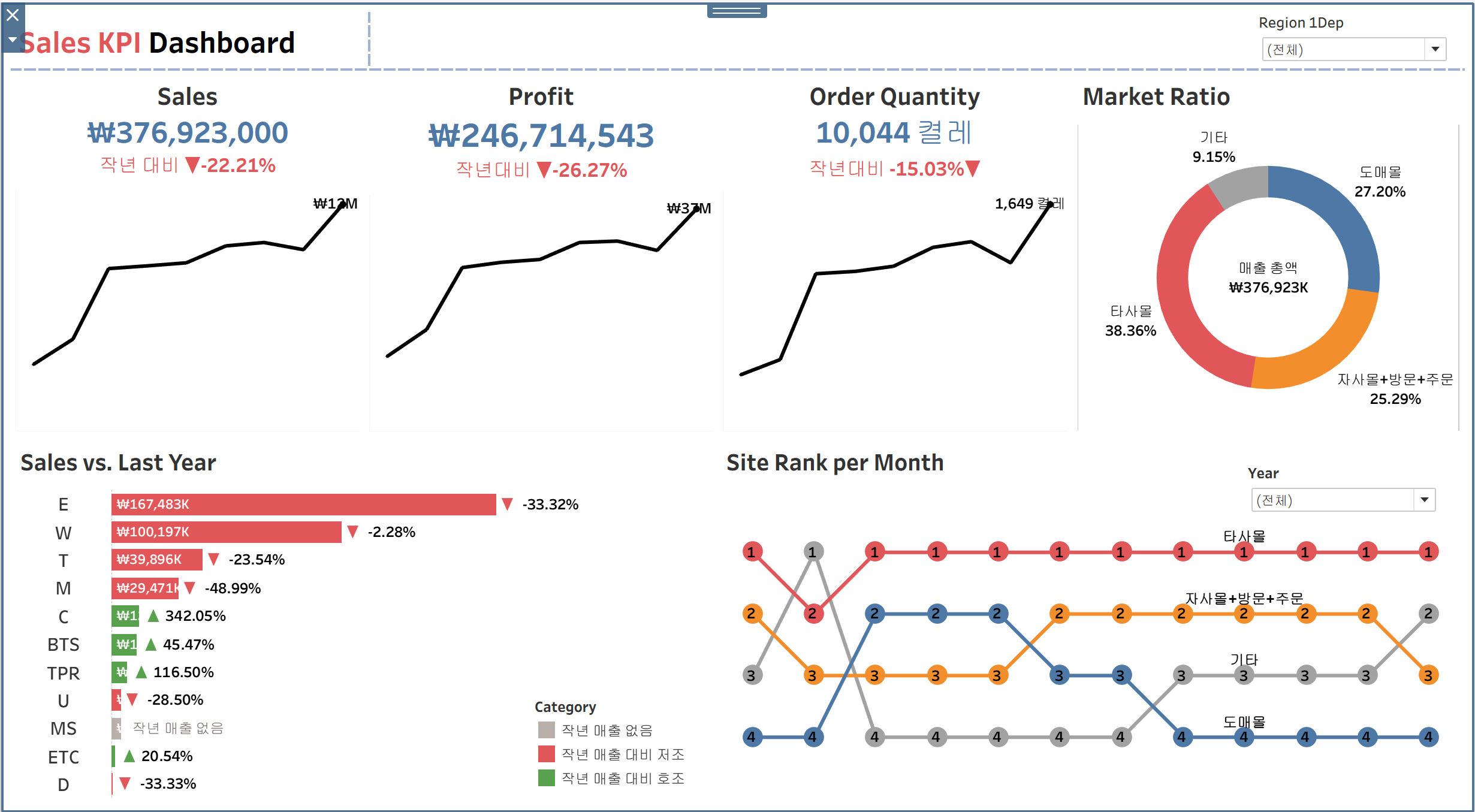Click the drag handle grip at top
This screenshot has width=1475, height=812.
tap(737, 11)
